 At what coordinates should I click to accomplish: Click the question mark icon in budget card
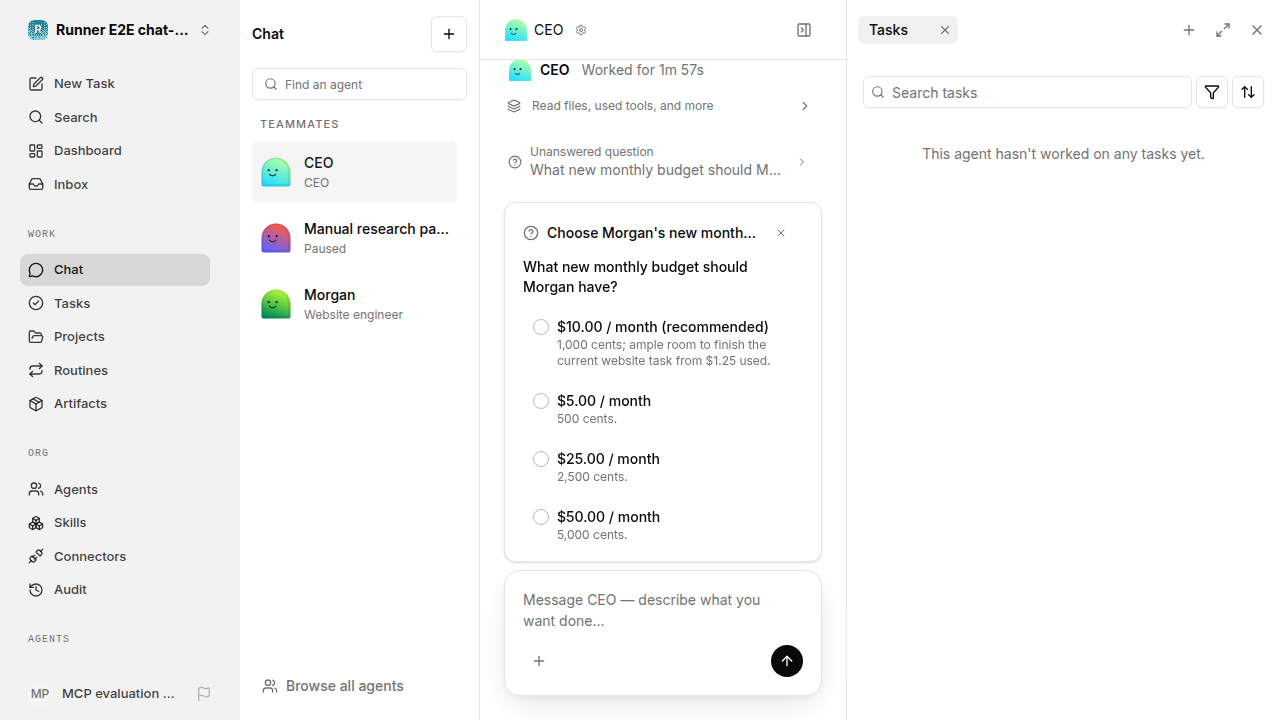(x=531, y=233)
